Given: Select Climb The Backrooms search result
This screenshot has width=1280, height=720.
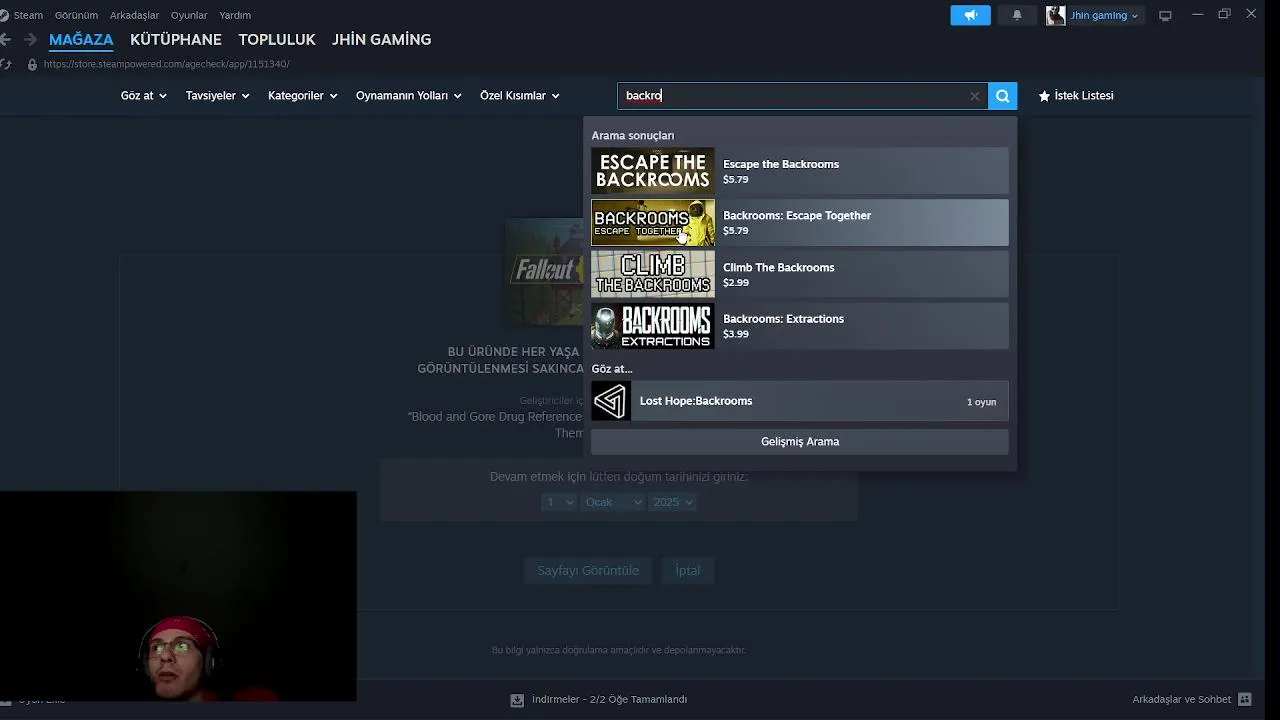Looking at the screenshot, I should 800,274.
